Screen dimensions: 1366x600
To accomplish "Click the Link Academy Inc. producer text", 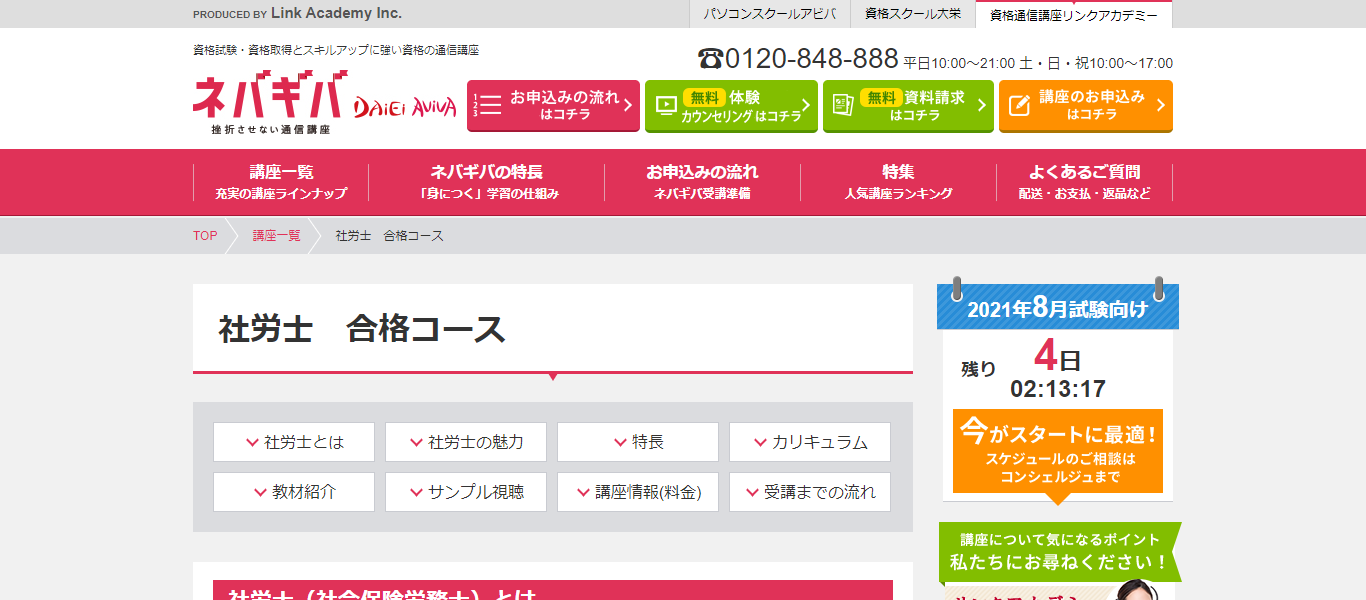I will click(x=336, y=13).
